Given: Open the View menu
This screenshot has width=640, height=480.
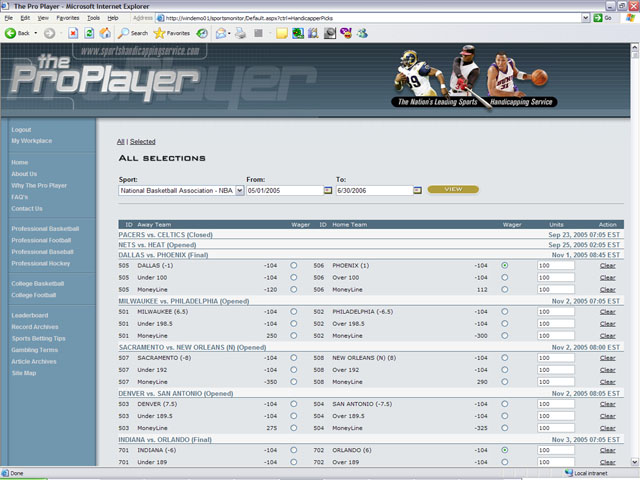Looking at the screenshot, I should pyautogui.click(x=43, y=18).
